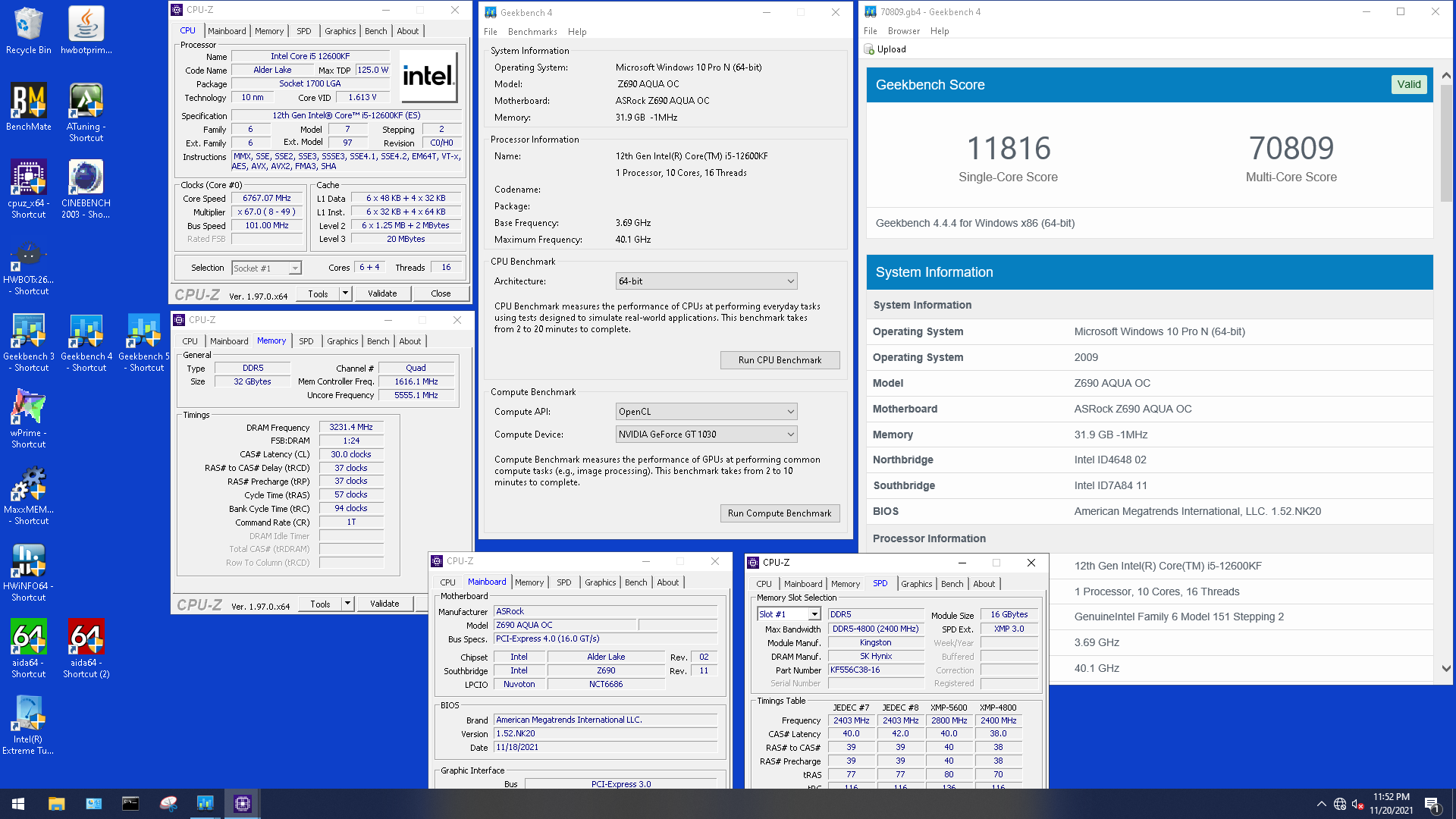Open the About tab in SPD CPU-Z window
The height and width of the screenshot is (819, 1456).
tap(984, 584)
